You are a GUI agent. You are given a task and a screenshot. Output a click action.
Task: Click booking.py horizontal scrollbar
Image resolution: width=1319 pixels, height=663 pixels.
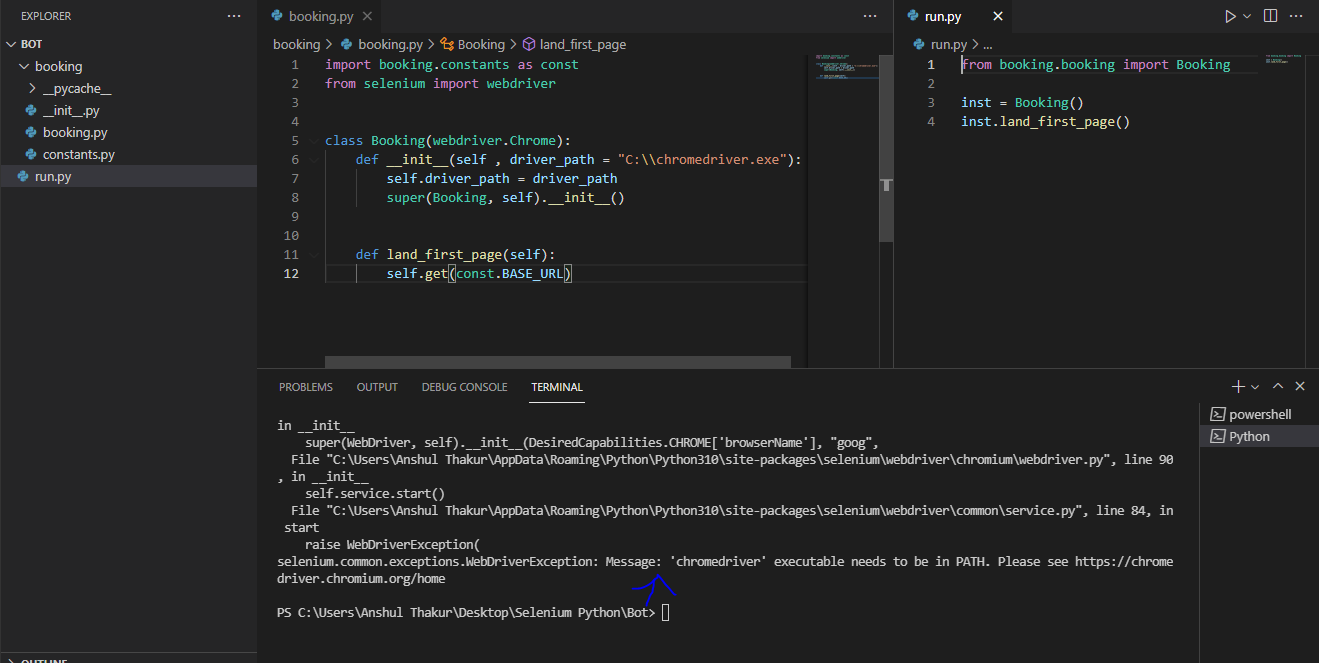[558, 362]
